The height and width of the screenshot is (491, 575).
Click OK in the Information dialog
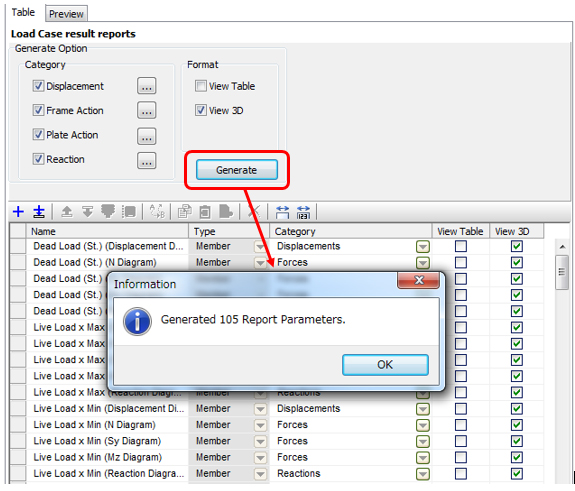[x=385, y=364]
